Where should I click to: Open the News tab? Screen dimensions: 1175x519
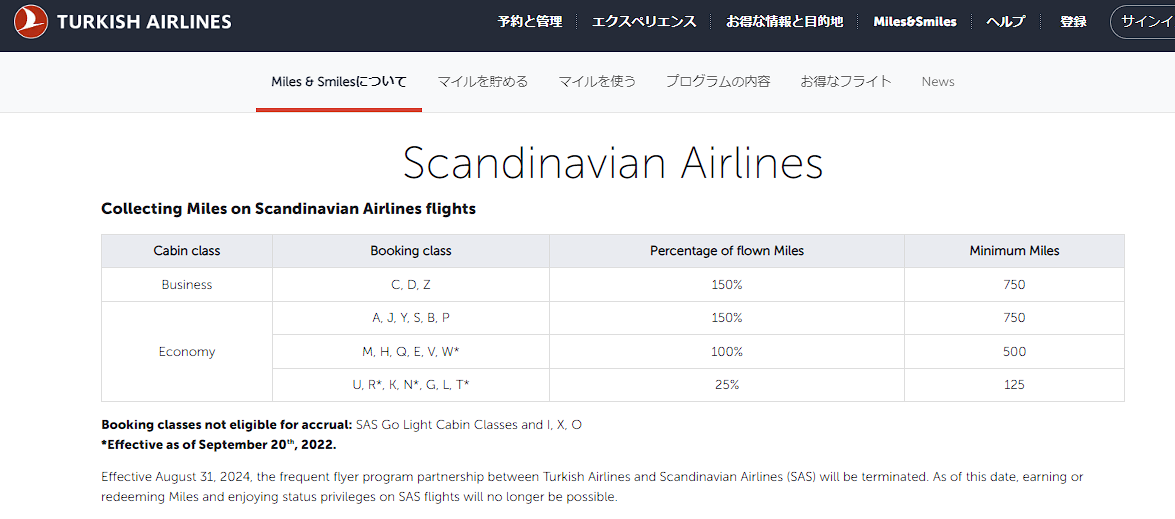[x=938, y=82]
